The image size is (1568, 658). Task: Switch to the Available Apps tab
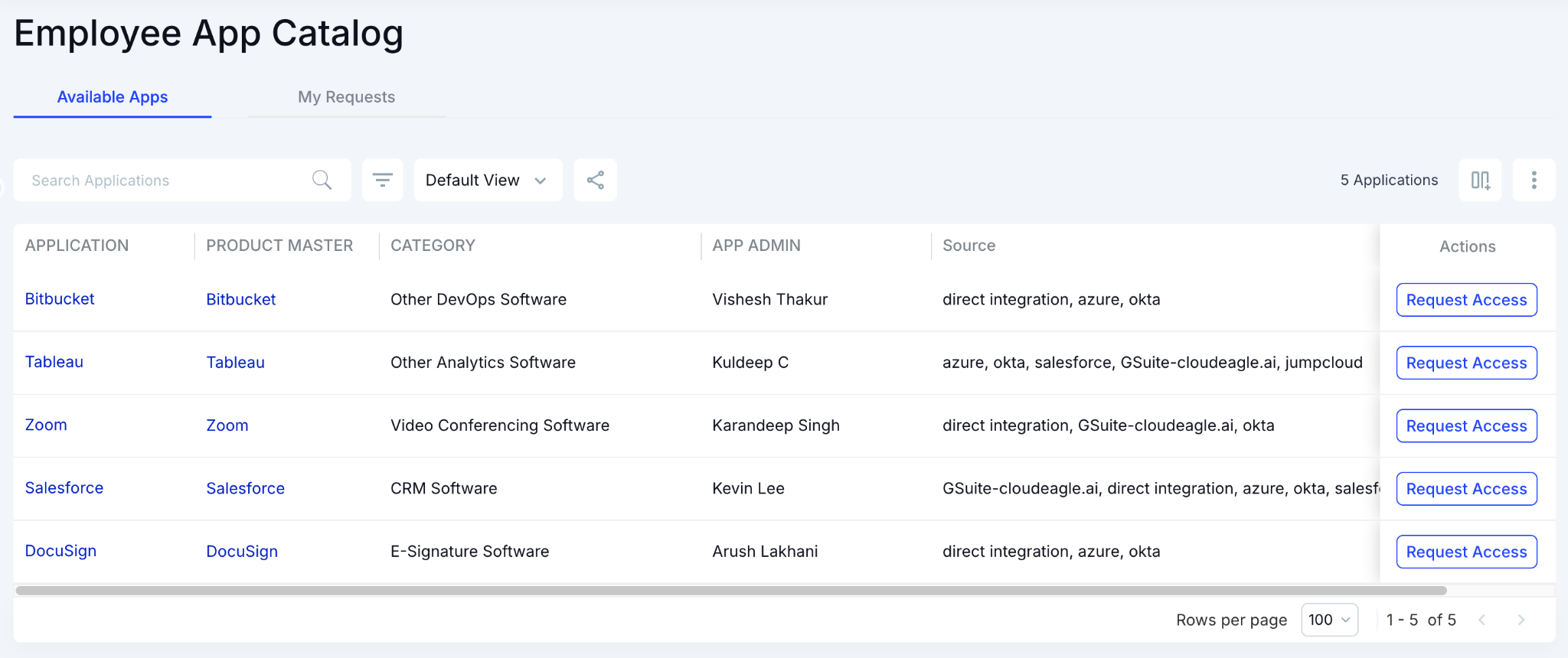point(113,97)
